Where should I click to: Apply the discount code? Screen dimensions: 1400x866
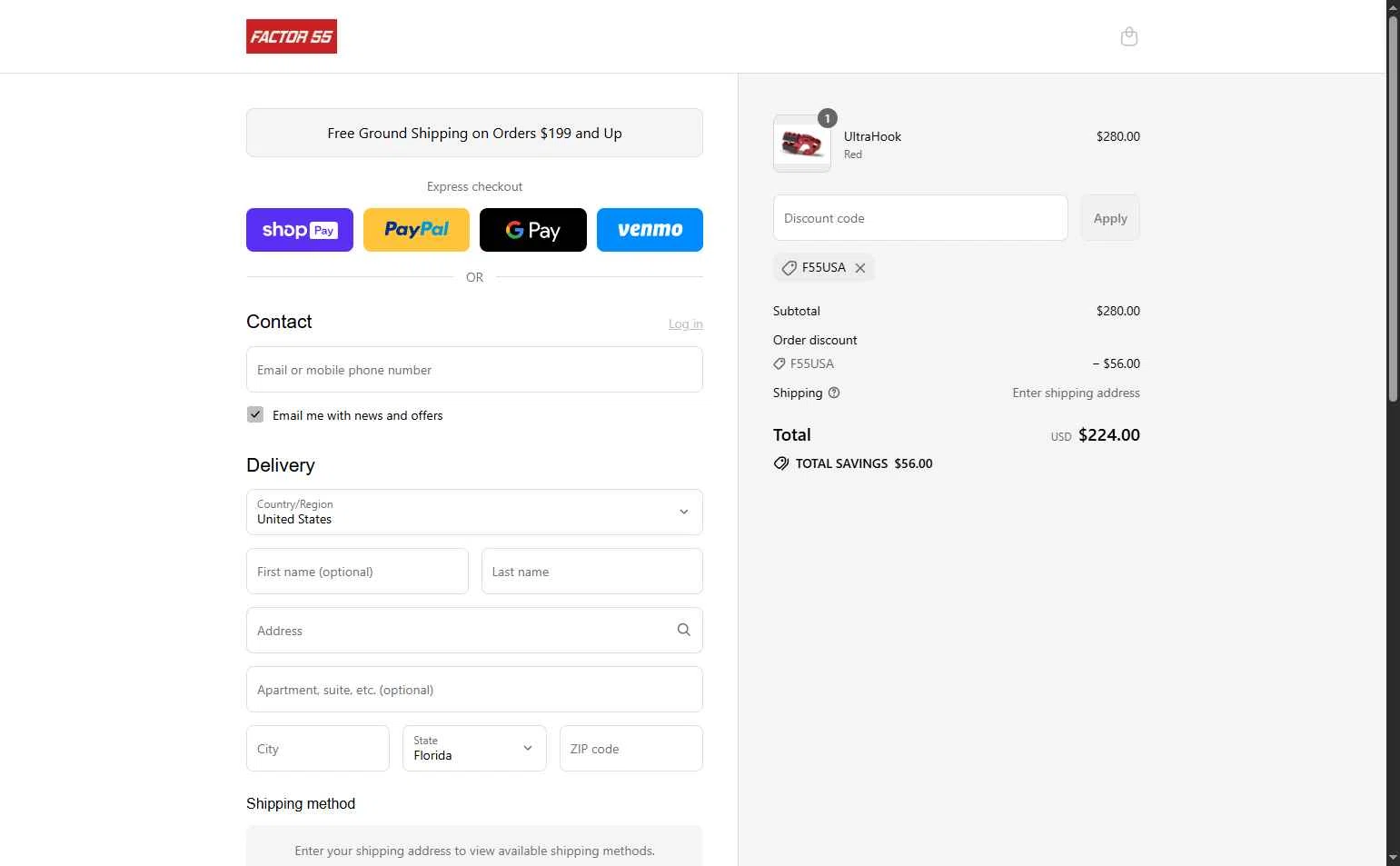pos(1110,218)
